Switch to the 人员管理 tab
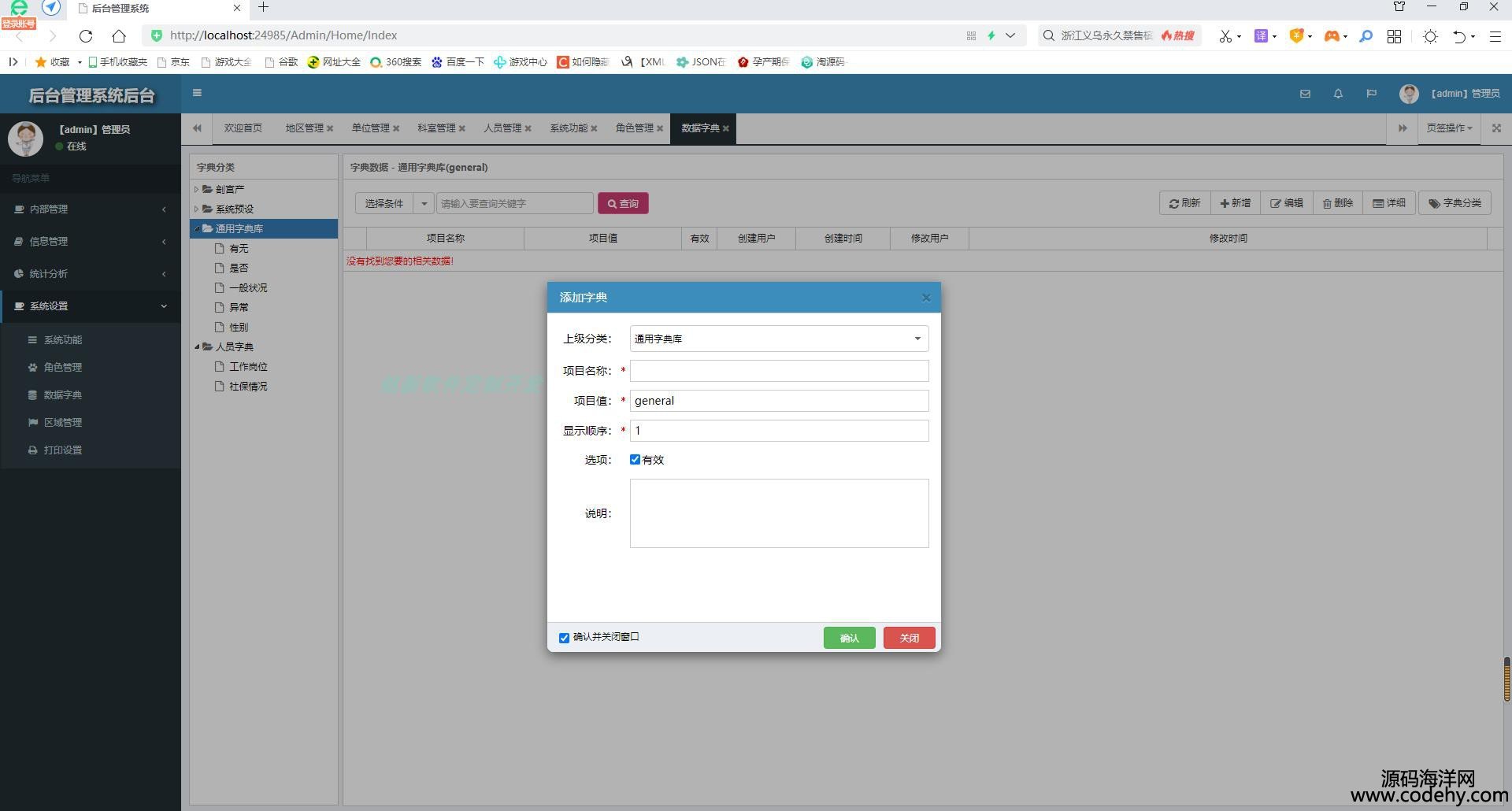The width and height of the screenshot is (1512, 811). [x=502, y=128]
